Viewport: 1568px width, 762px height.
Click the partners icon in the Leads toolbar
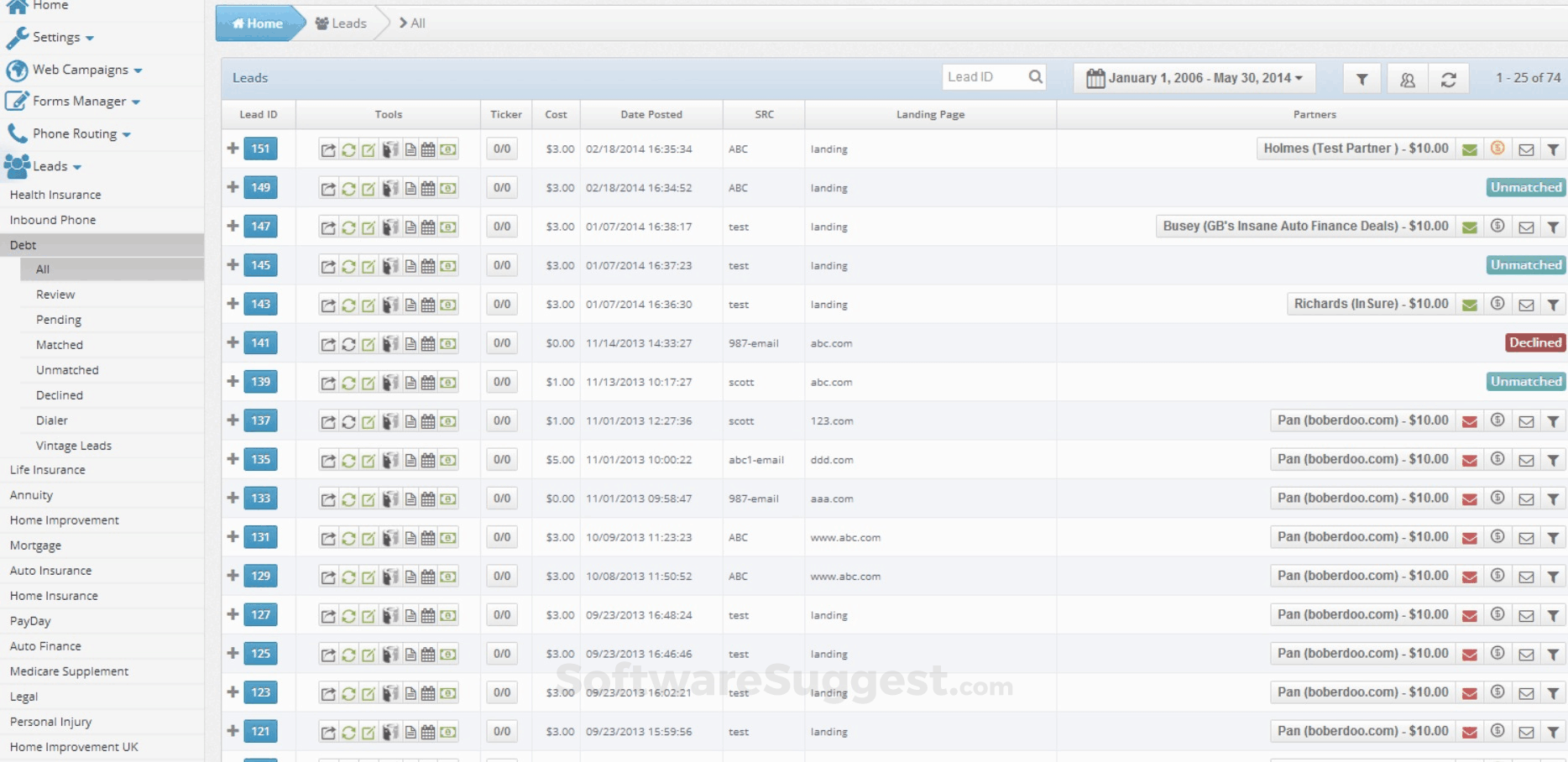coord(1409,77)
